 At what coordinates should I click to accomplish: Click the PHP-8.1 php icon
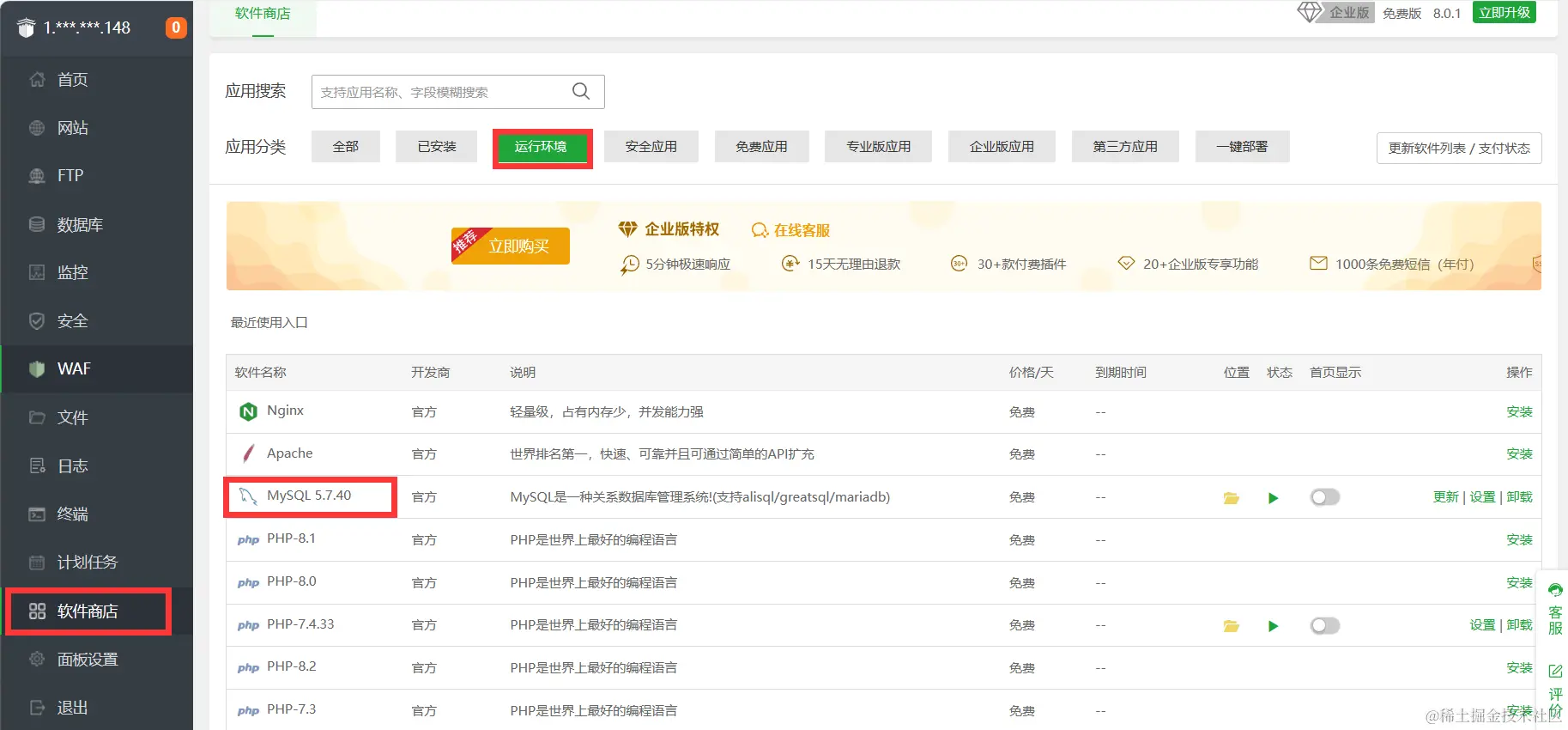(x=248, y=540)
